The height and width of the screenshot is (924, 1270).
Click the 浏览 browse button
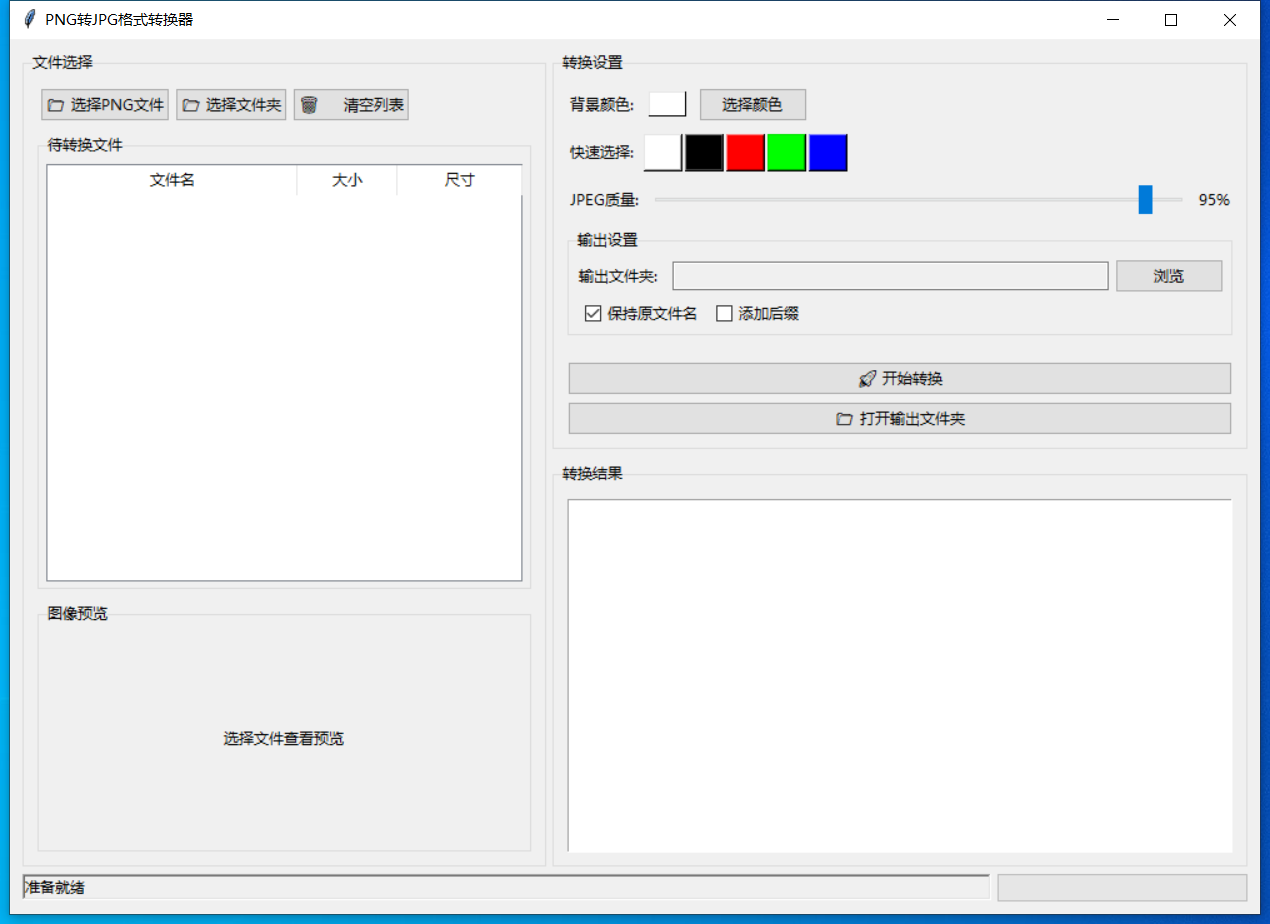pos(1169,276)
